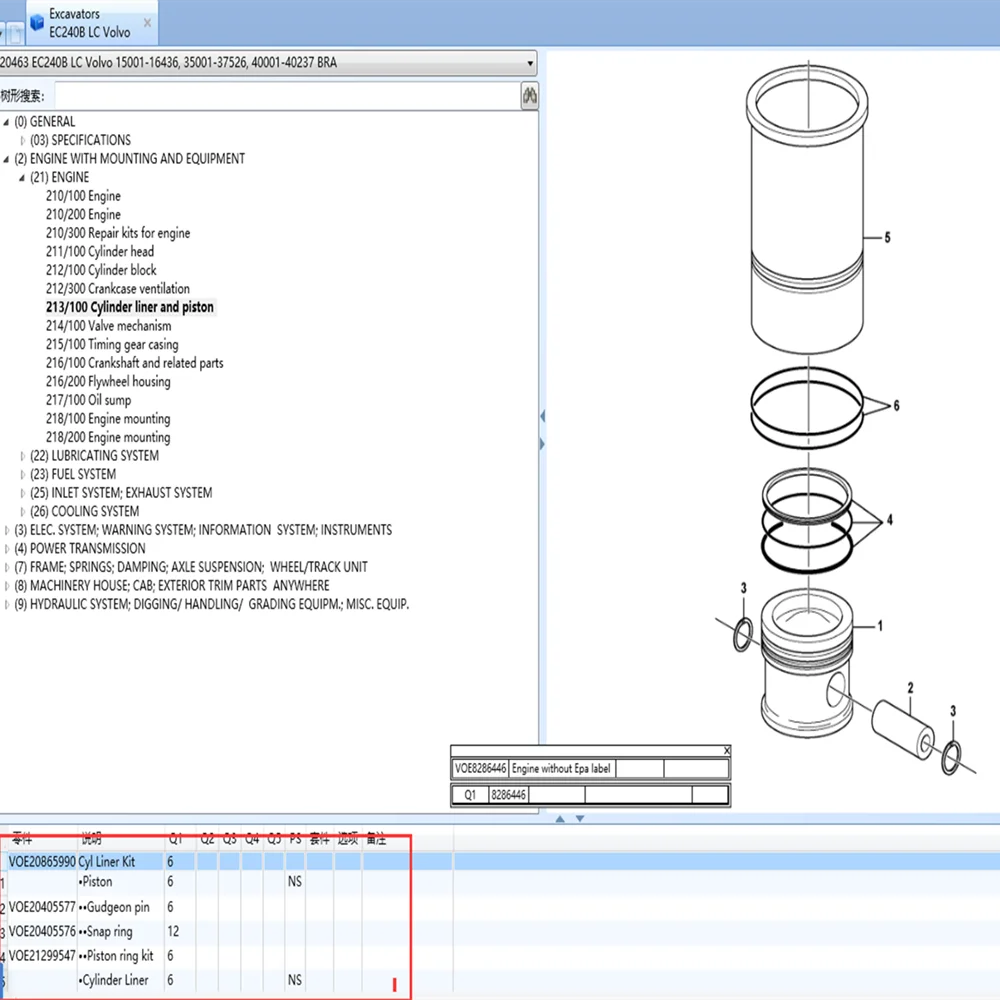Close the Excavators EC240B LC Volvo tab
This screenshot has width=1000, height=1000.
coord(147,22)
